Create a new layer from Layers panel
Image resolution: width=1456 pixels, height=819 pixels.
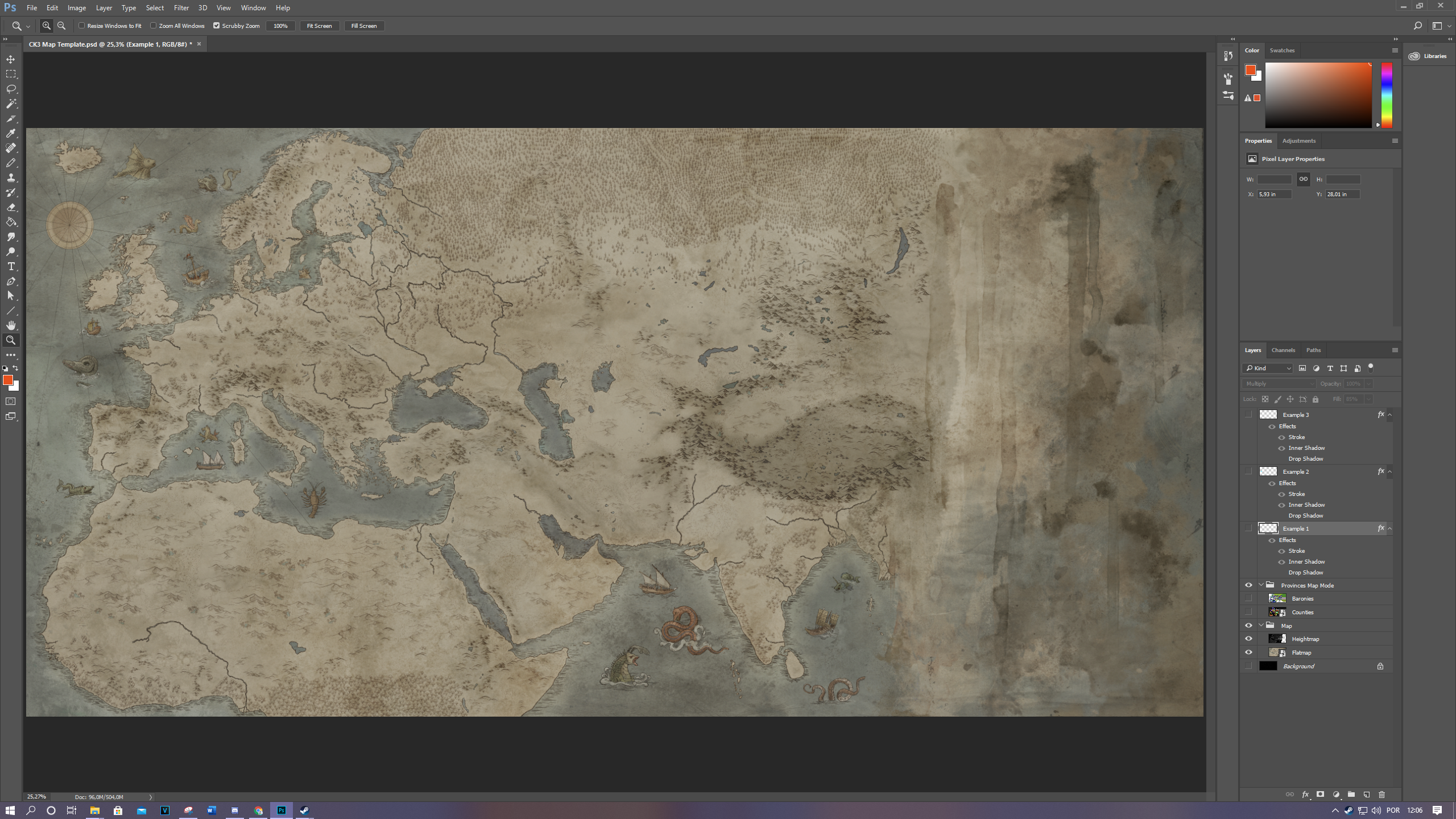point(1366,795)
